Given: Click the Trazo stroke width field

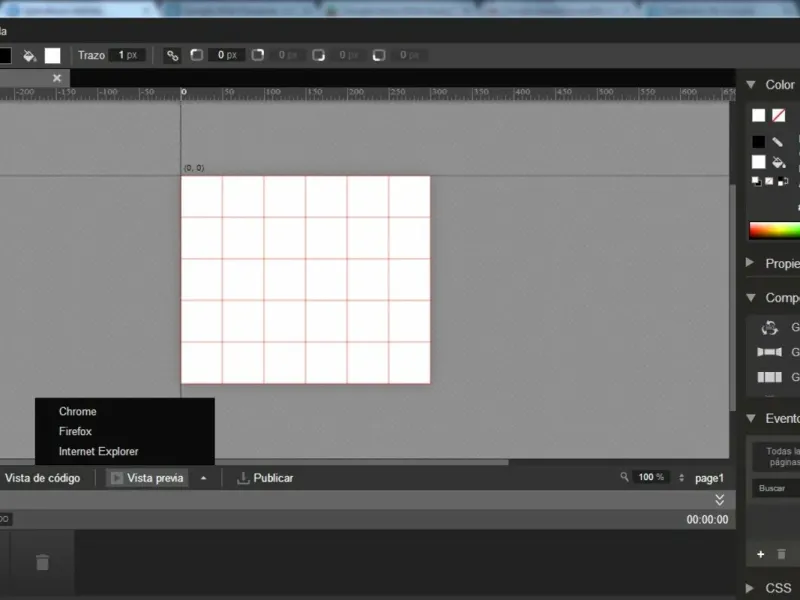Looking at the screenshot, I should [x=128, y=55].
